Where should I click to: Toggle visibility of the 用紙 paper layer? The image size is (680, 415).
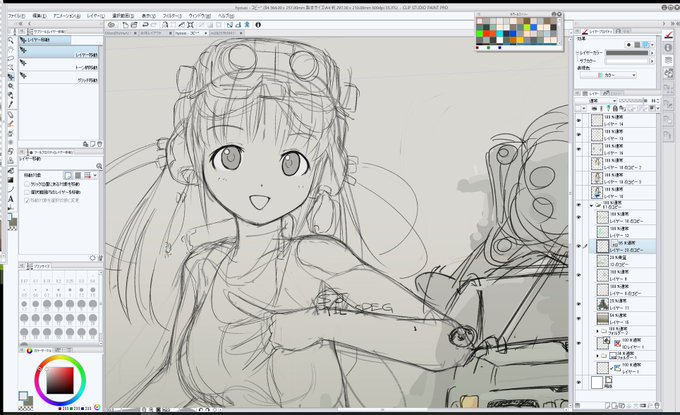coord(579,382)
